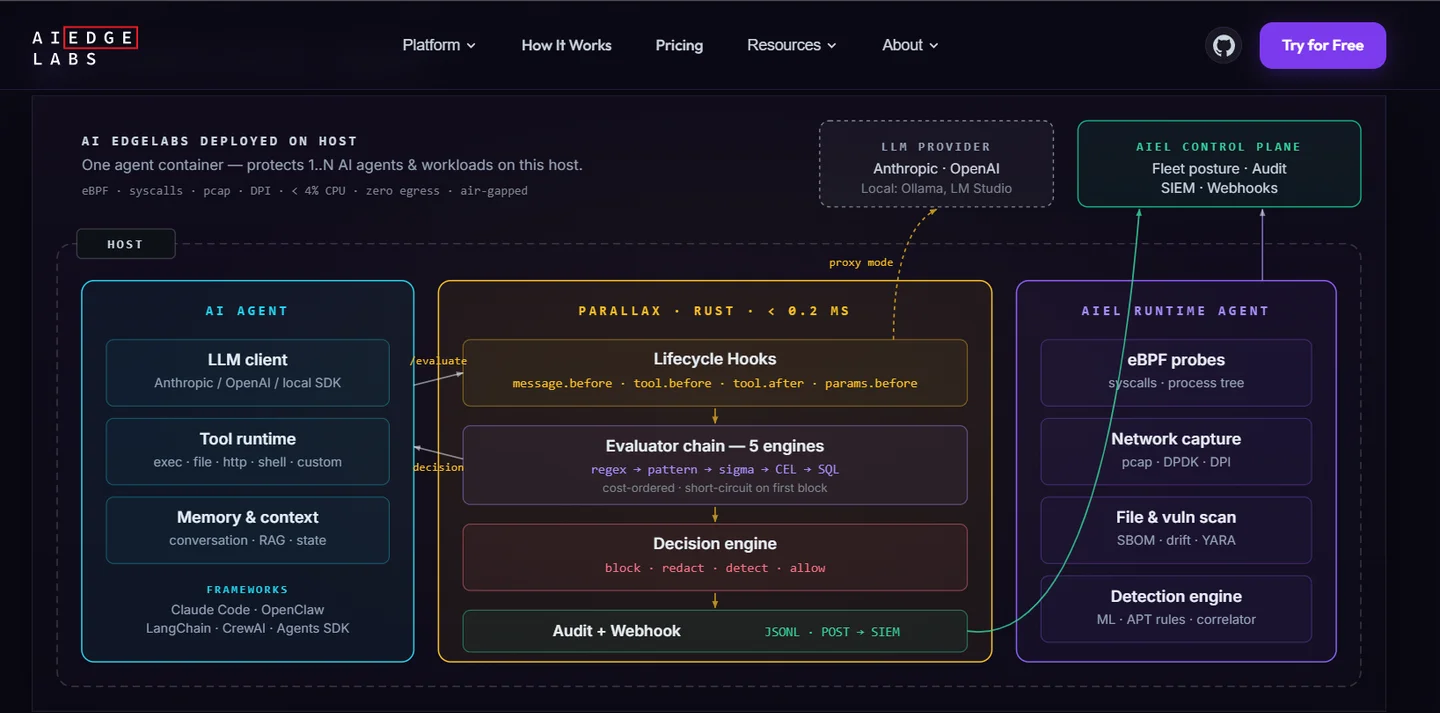Click 'Fleet posture · Audit' text

(1219, 169)
